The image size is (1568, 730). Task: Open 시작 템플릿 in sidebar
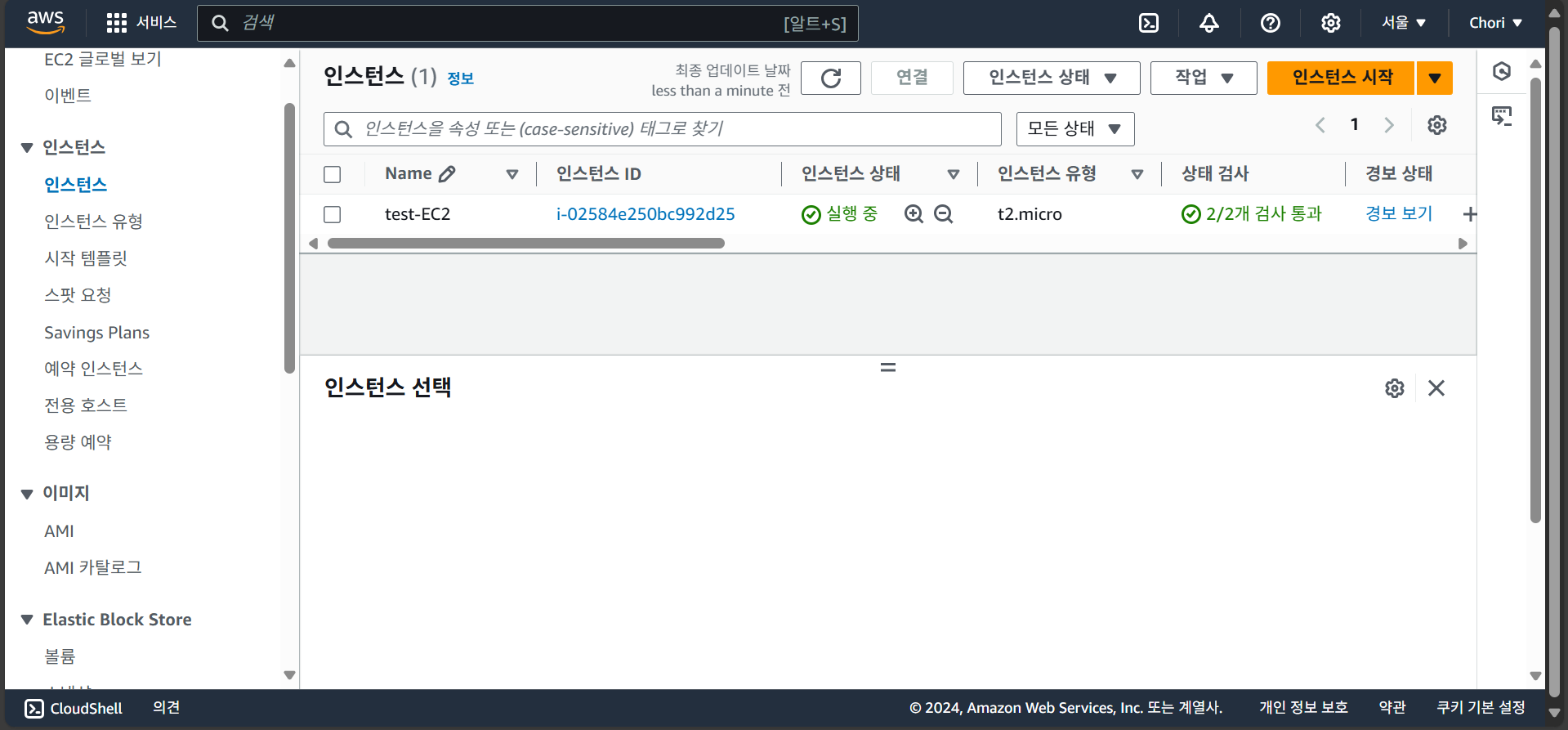point(86,258)
